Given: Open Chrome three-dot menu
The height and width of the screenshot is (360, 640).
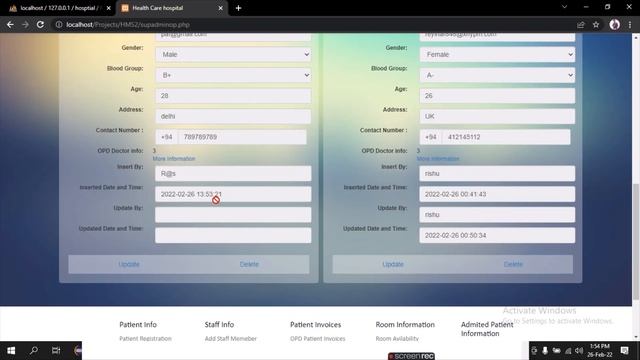Looking at the screenshot, I should point(630,25).
